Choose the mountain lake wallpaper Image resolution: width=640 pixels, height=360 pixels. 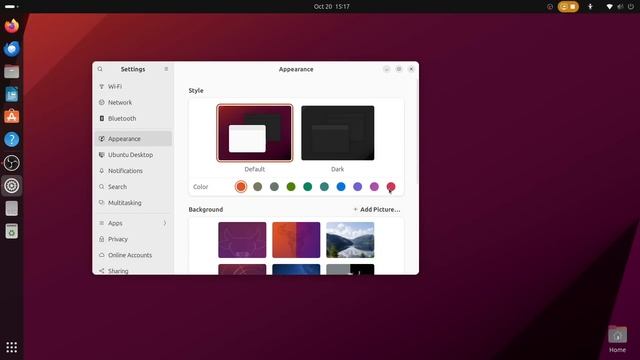pos(350,240)
